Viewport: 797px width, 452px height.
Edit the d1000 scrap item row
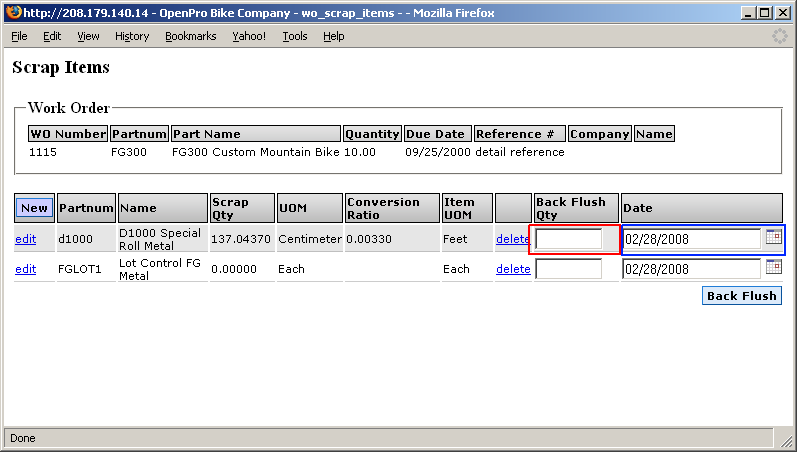click(x=25, y=239)
